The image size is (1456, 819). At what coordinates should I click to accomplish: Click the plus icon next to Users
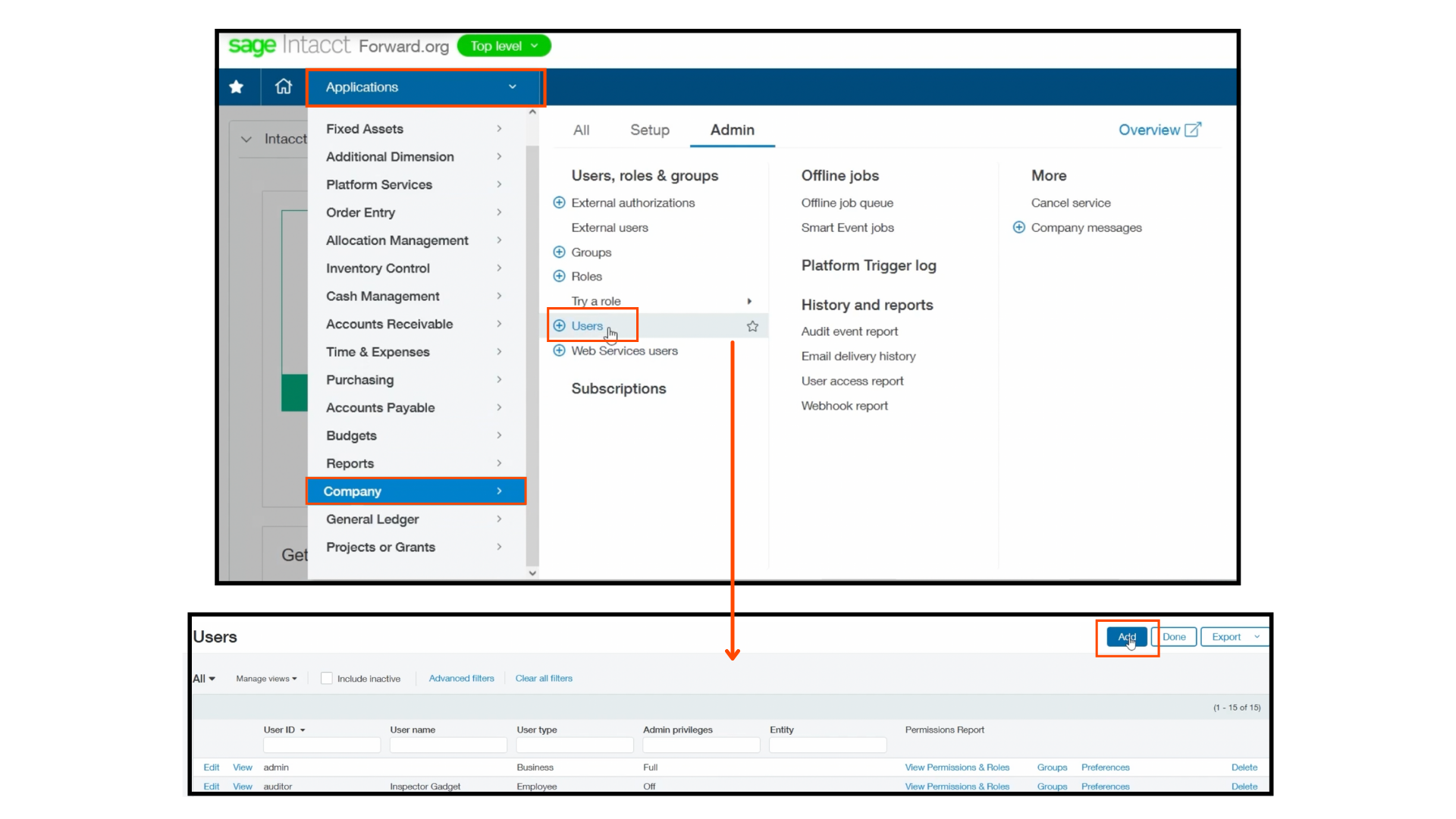pos(559,325)
